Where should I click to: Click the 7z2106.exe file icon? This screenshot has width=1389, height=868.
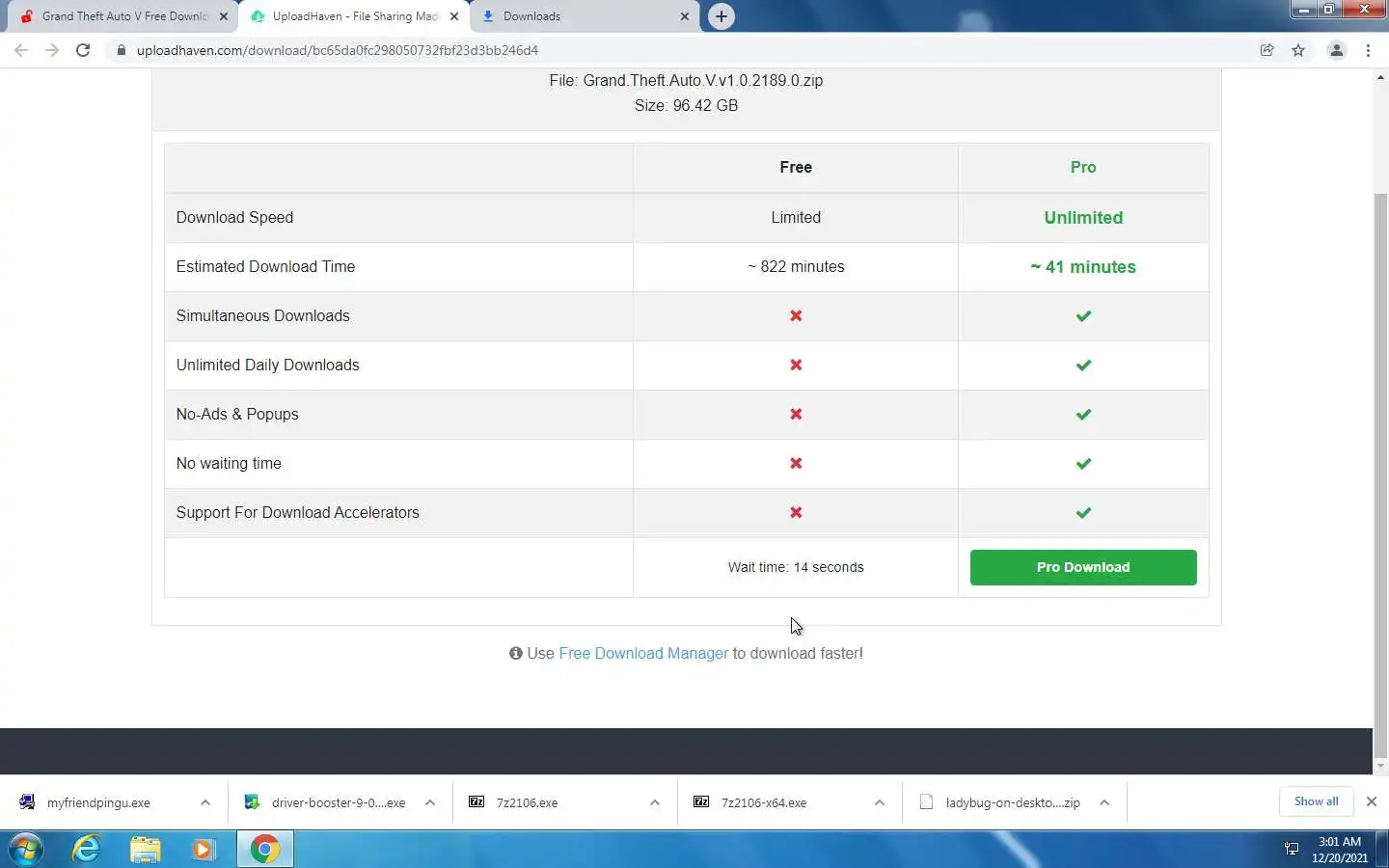pos(477,801)
